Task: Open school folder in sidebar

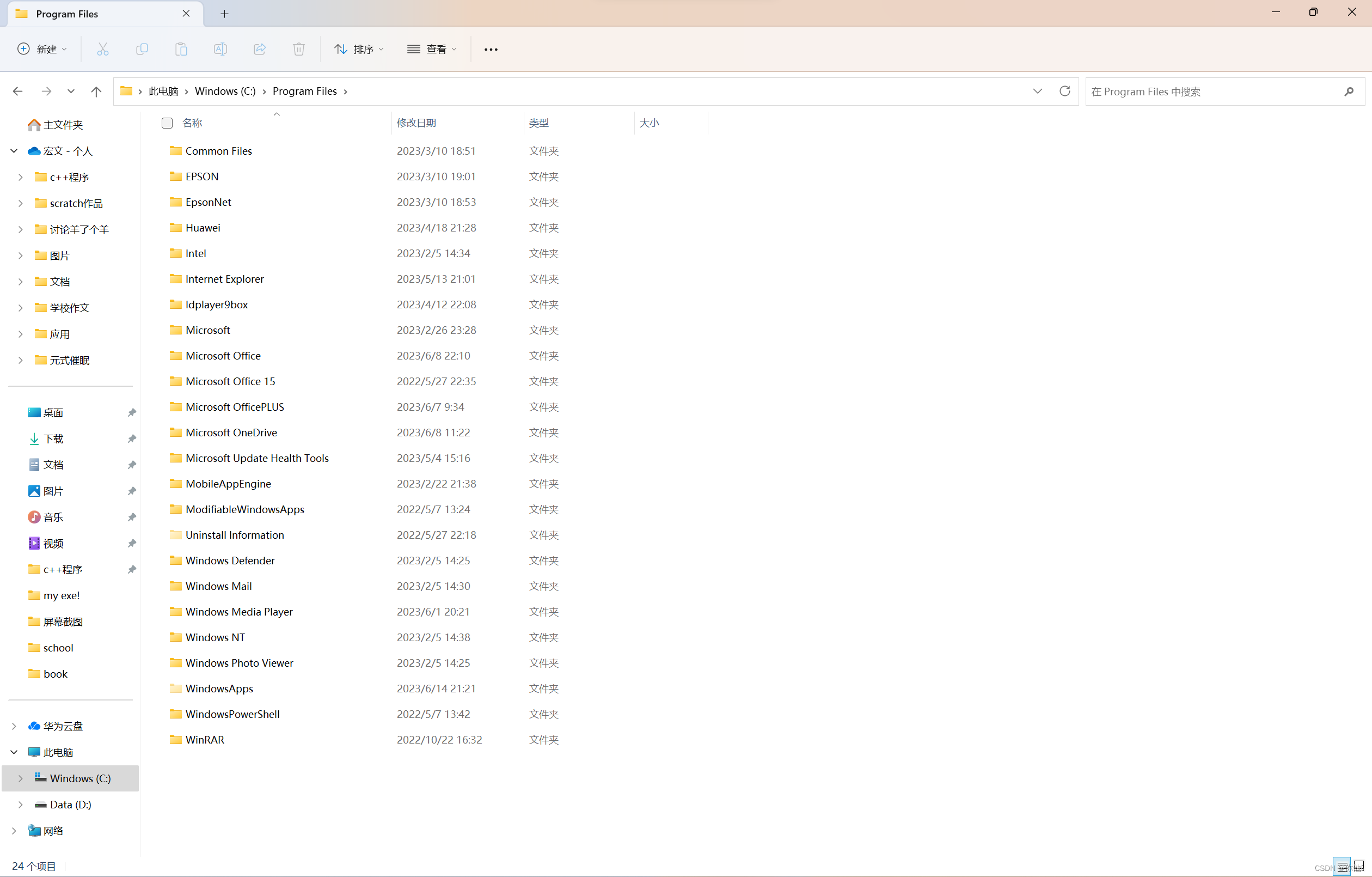Action: [50, 648]
